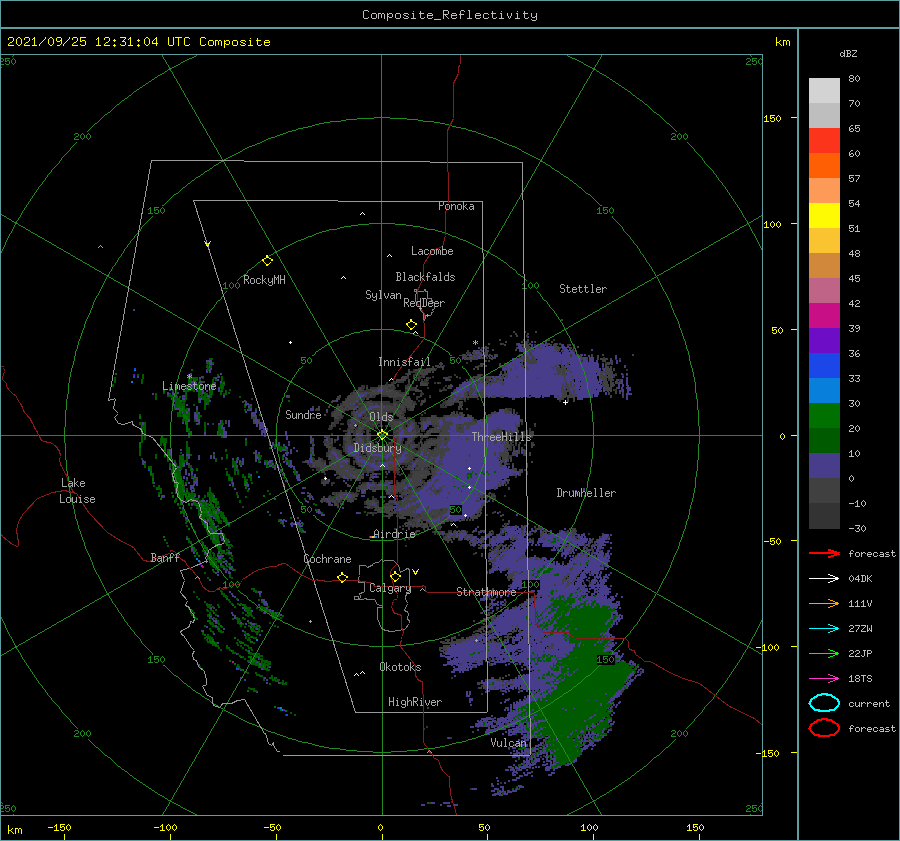Click the RedDeer city label
The height and width of the screenshot is (841, 900).
424,303
